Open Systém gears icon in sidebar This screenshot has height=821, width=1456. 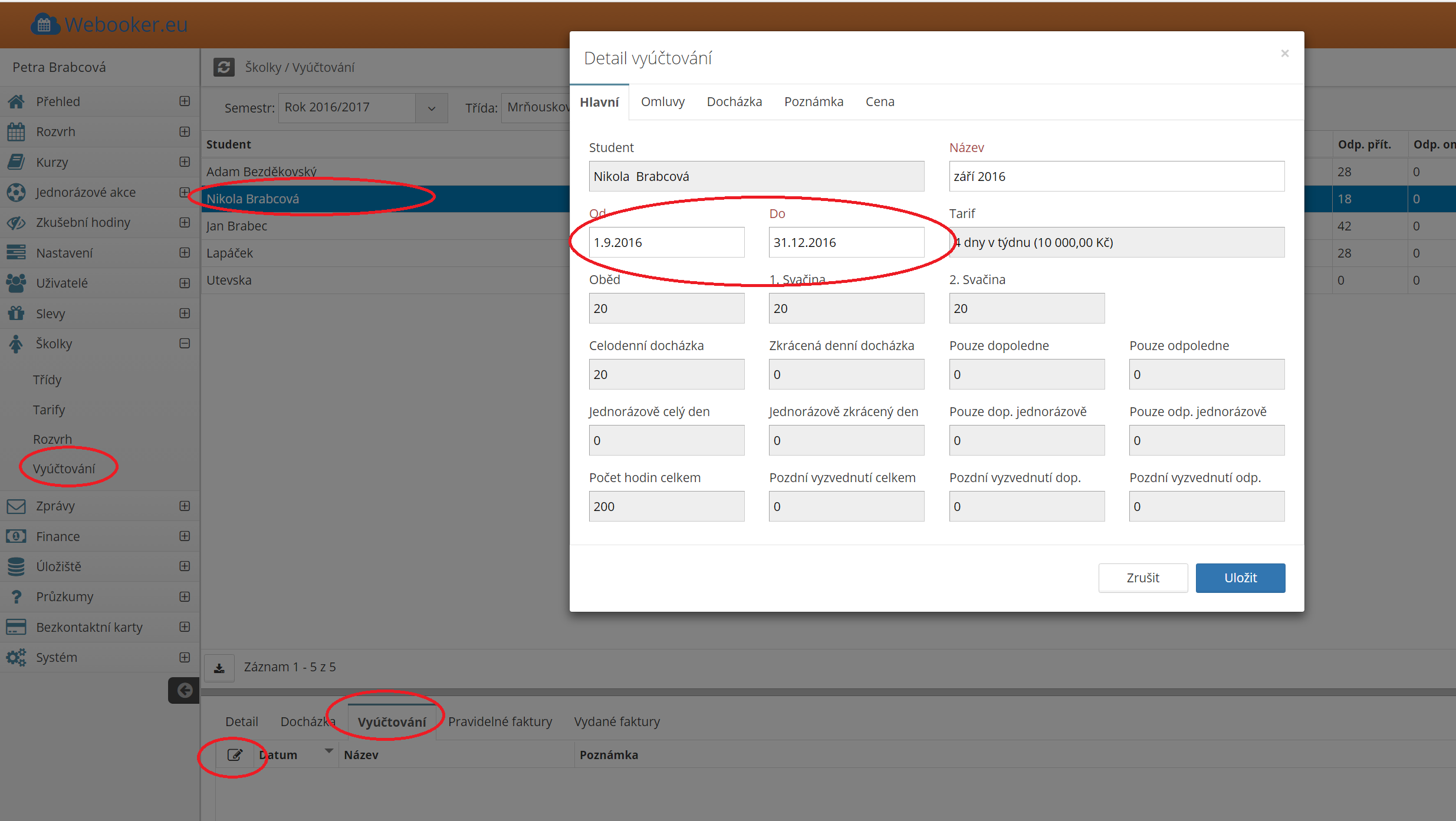point(17,657)
